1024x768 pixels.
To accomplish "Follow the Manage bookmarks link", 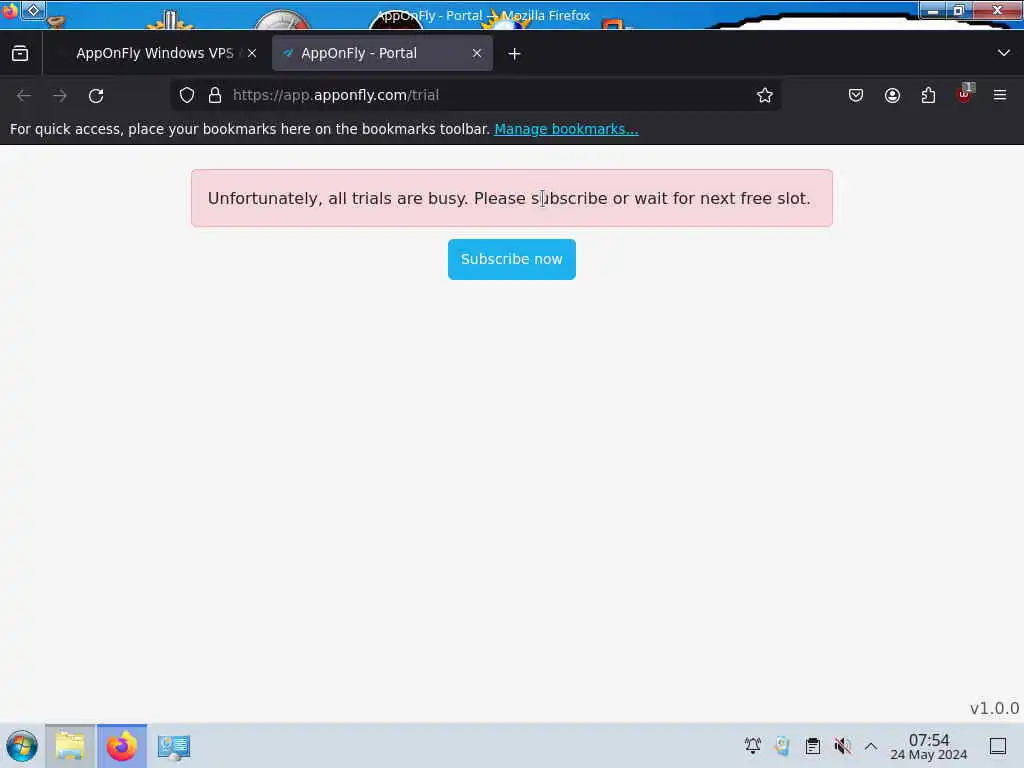I will coord(566,129).
